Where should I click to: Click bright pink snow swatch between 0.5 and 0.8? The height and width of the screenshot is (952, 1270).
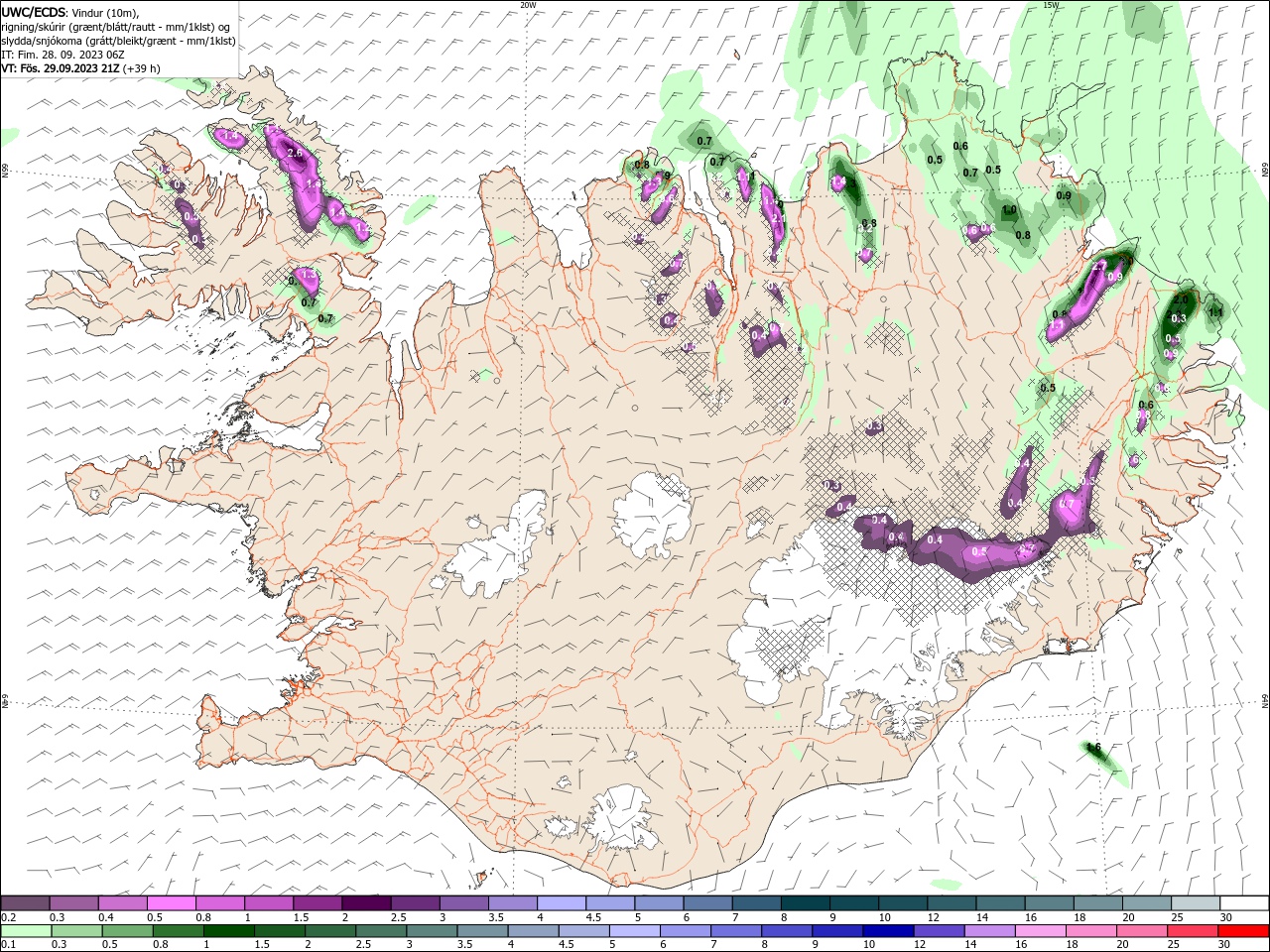pos(172,902)
